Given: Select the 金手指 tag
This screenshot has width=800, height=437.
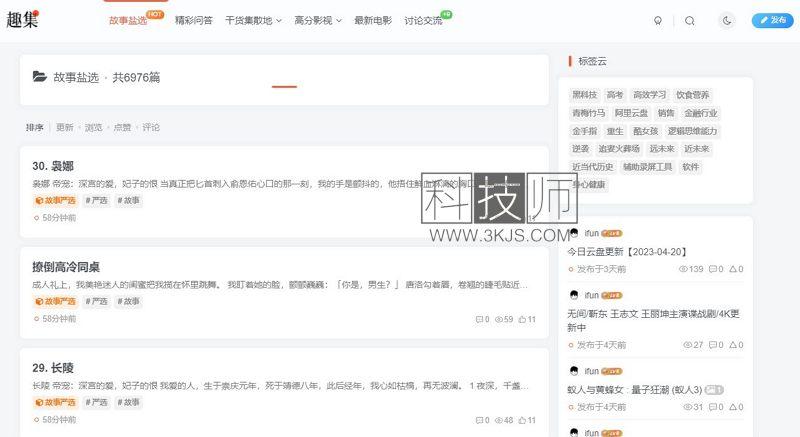Looking at the screenshot, I should pyautogui.click(x=584, y=131).
